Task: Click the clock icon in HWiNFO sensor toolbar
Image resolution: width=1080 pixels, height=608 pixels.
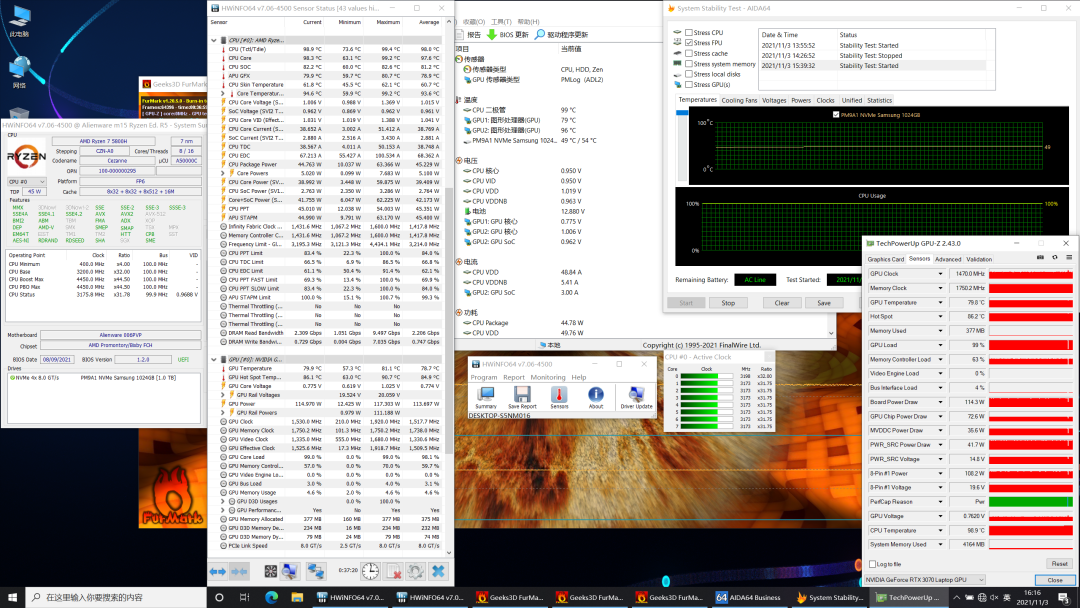Action: point(371,571)
